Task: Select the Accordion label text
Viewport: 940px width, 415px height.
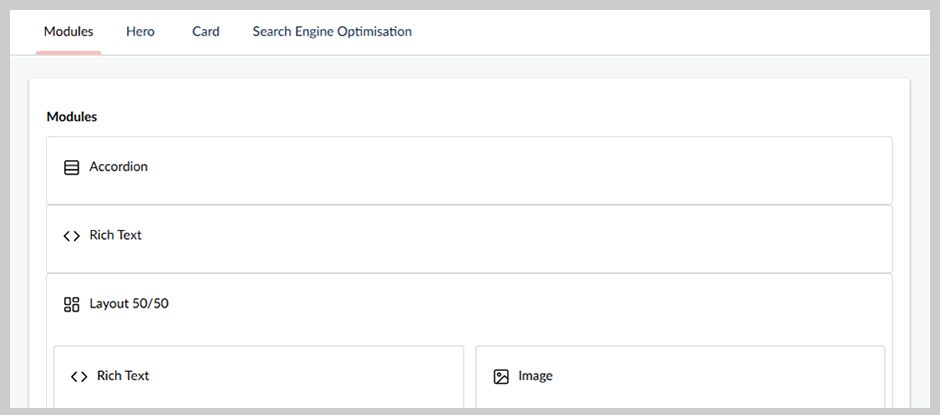Action: click(x=118, y=167)
